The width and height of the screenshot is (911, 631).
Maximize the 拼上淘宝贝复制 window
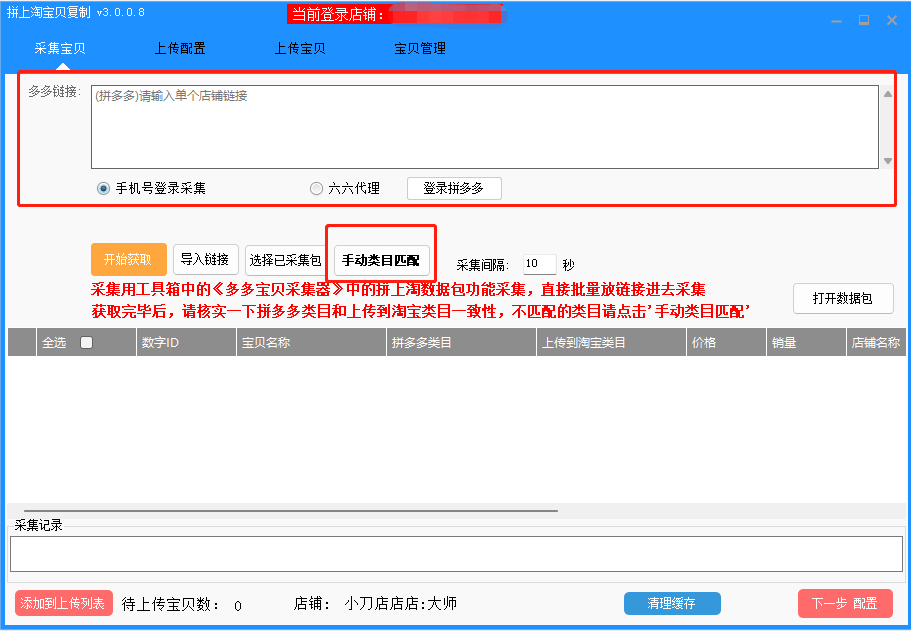pos(864,20)
